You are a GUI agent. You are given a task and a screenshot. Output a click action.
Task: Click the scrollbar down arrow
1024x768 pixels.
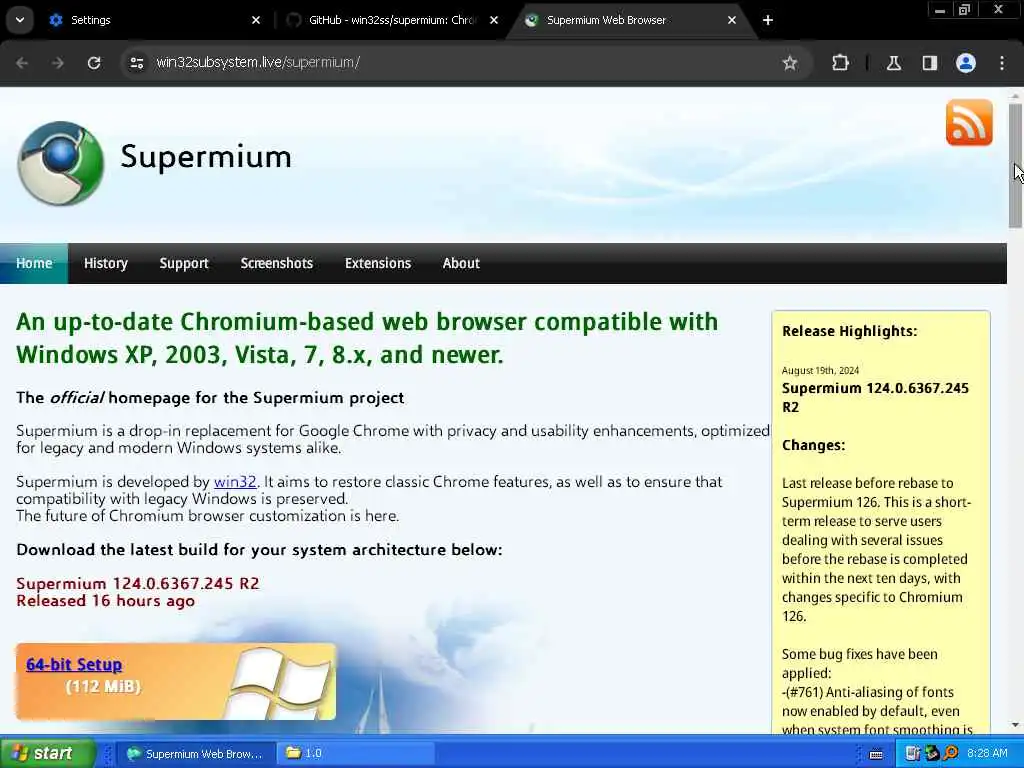(x=1015, y=725)
